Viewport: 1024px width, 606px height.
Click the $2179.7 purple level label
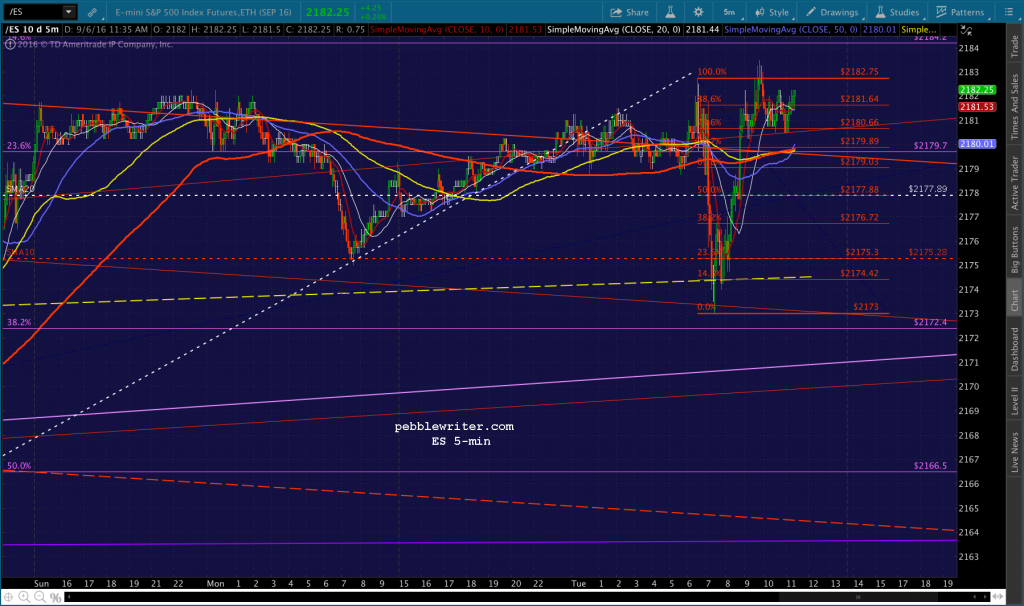click(931, 146)
